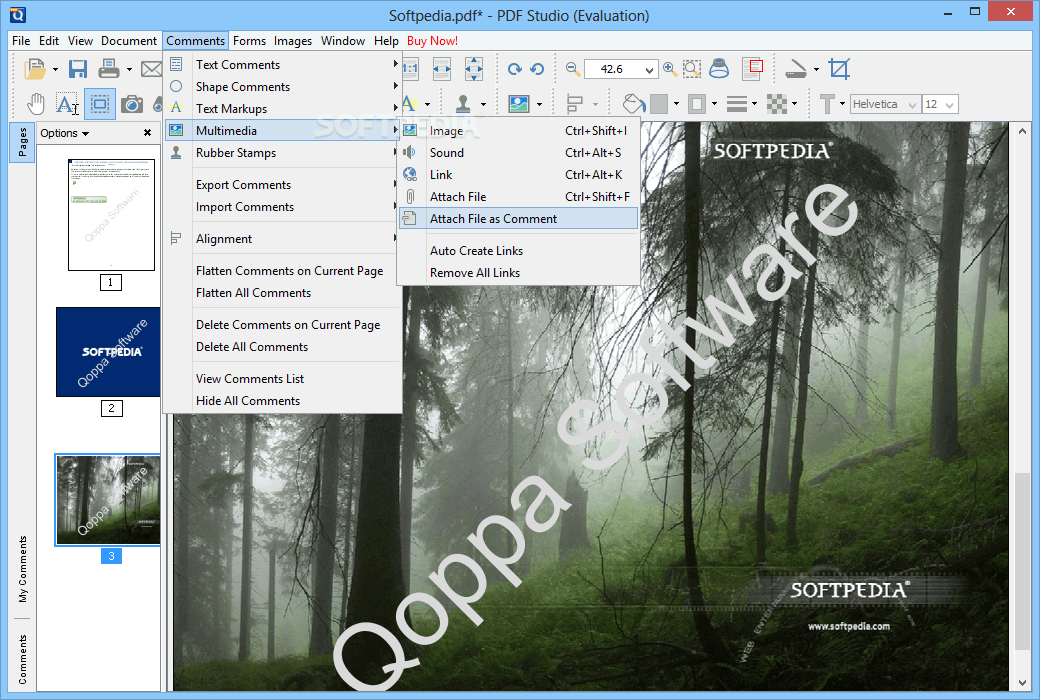
Task: Click the Zoom In magnifier
Action: [670, 68]
